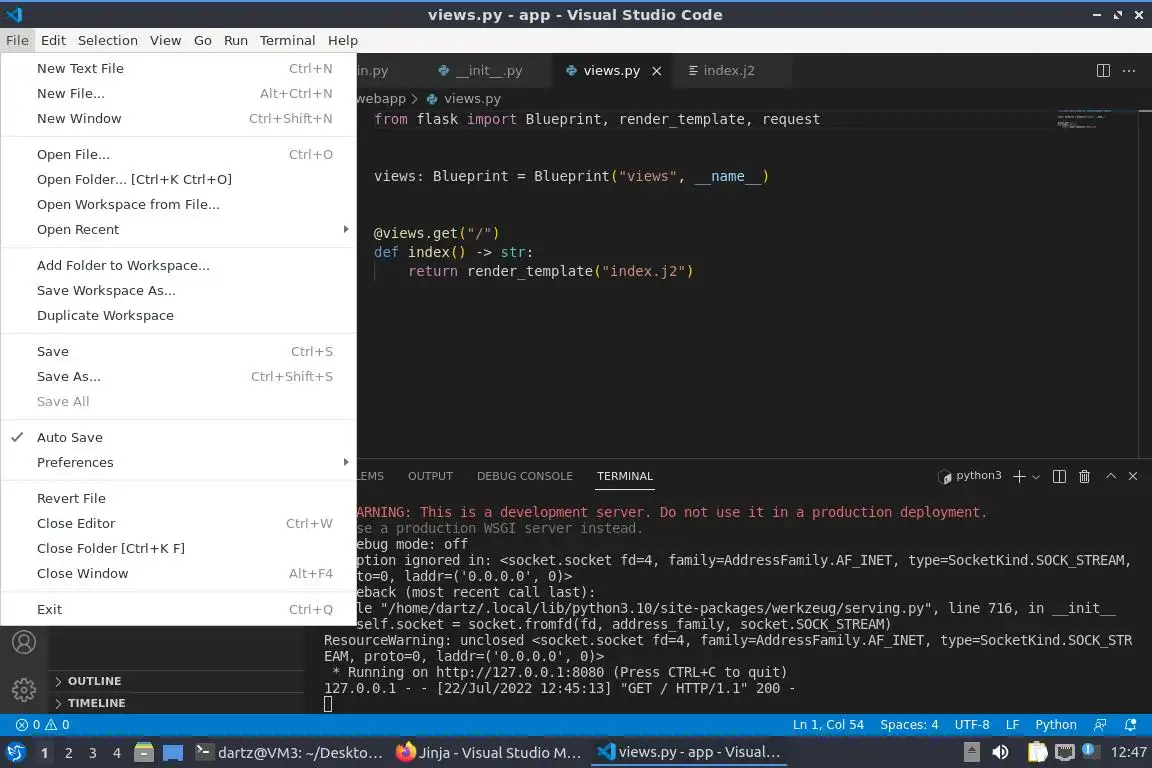
Task: Maximize the panel with the up chevron
Action: [x=1111, y=476]
